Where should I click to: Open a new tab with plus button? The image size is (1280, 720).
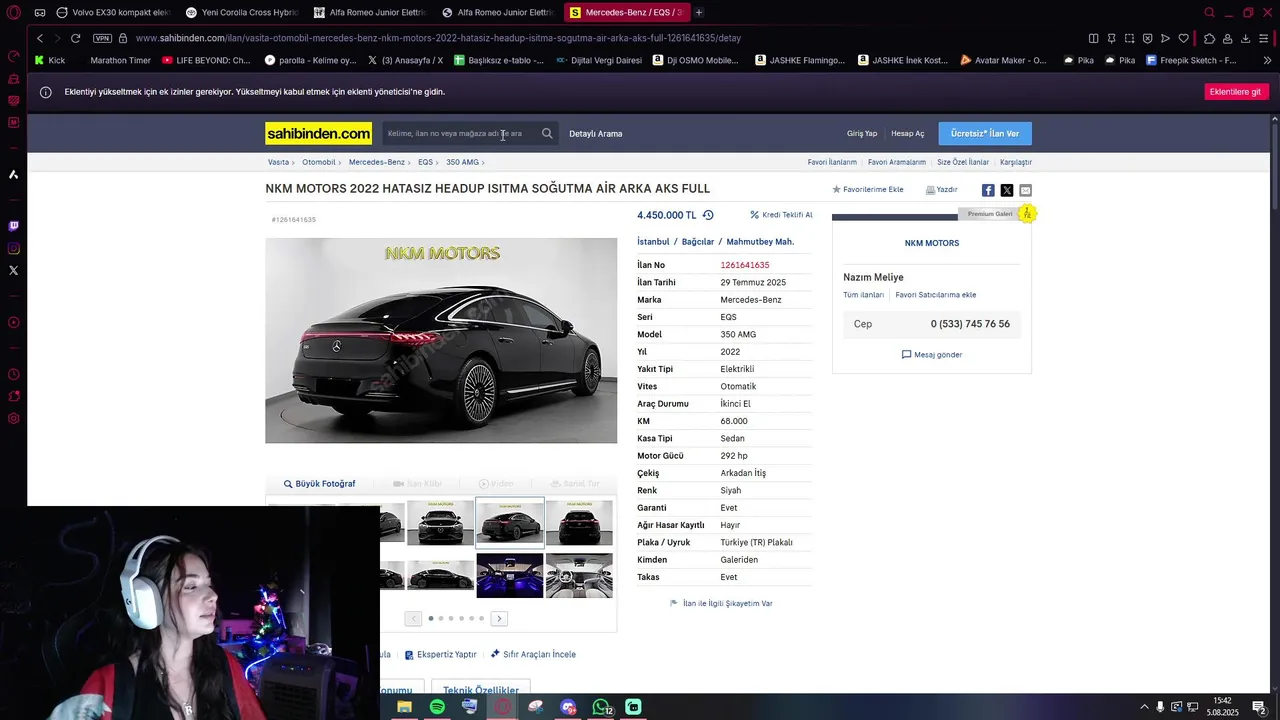click(699, 13)
